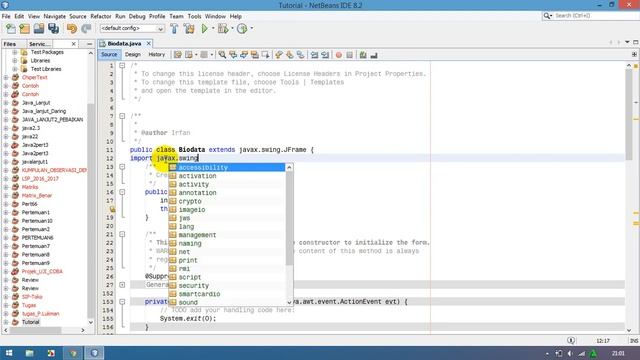The width and height of the screenshot is (640, 360).
Task: Choose accessibility in the completion list
Action: [227, 167]
